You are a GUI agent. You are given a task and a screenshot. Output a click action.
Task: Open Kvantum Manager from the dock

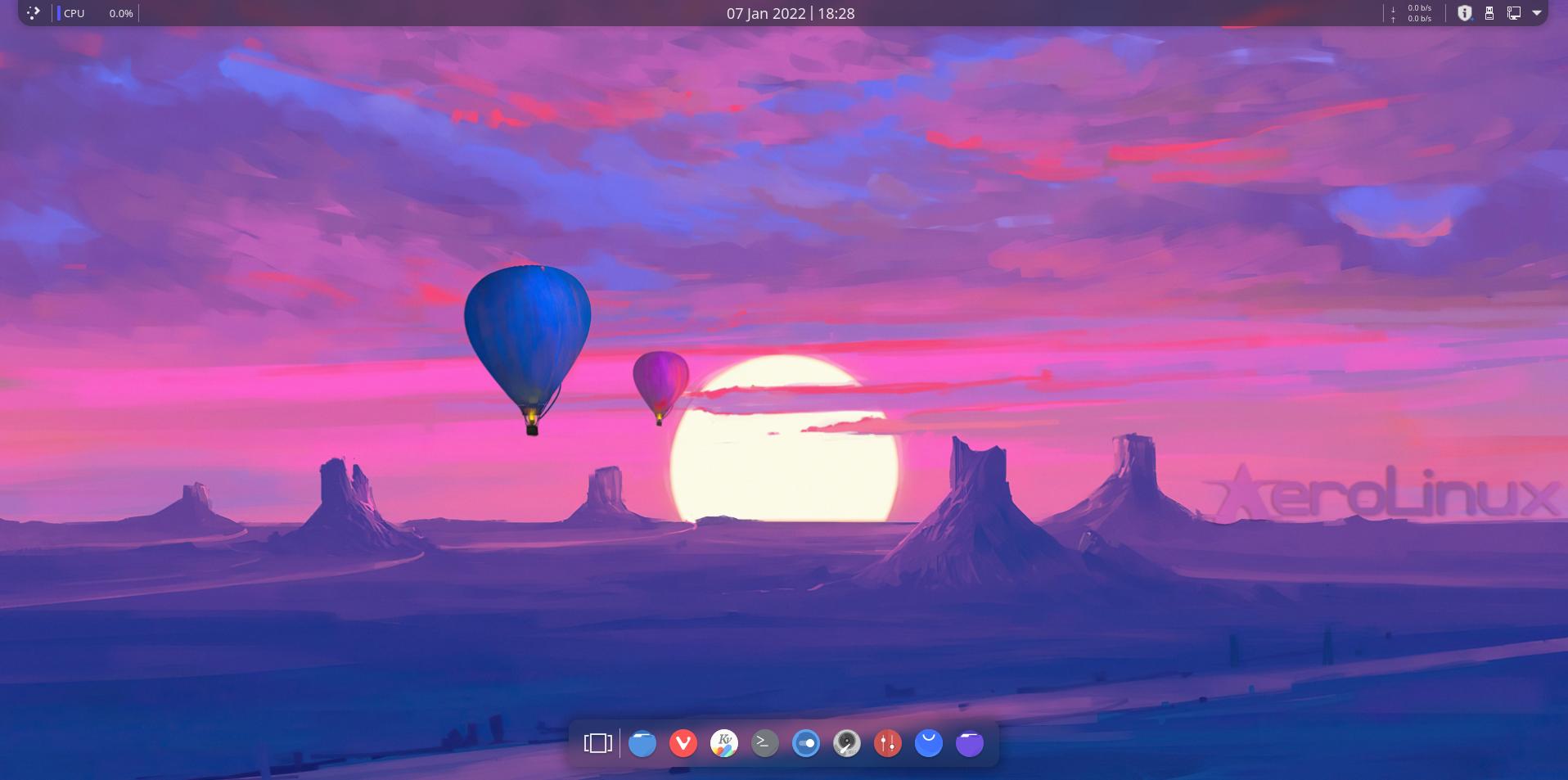coord(724,743)
